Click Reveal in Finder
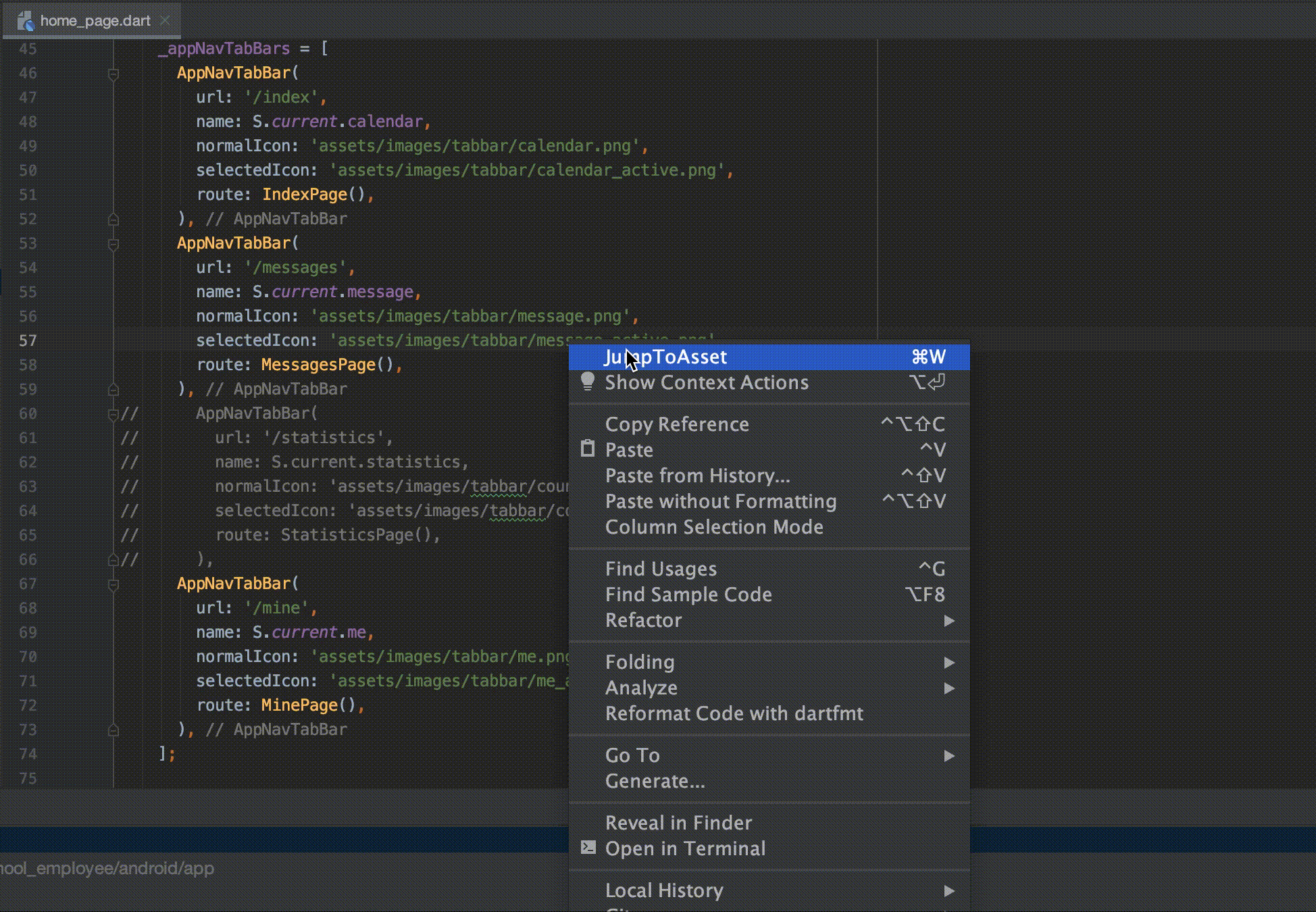 pyautogui.click(x=678, y=823)
